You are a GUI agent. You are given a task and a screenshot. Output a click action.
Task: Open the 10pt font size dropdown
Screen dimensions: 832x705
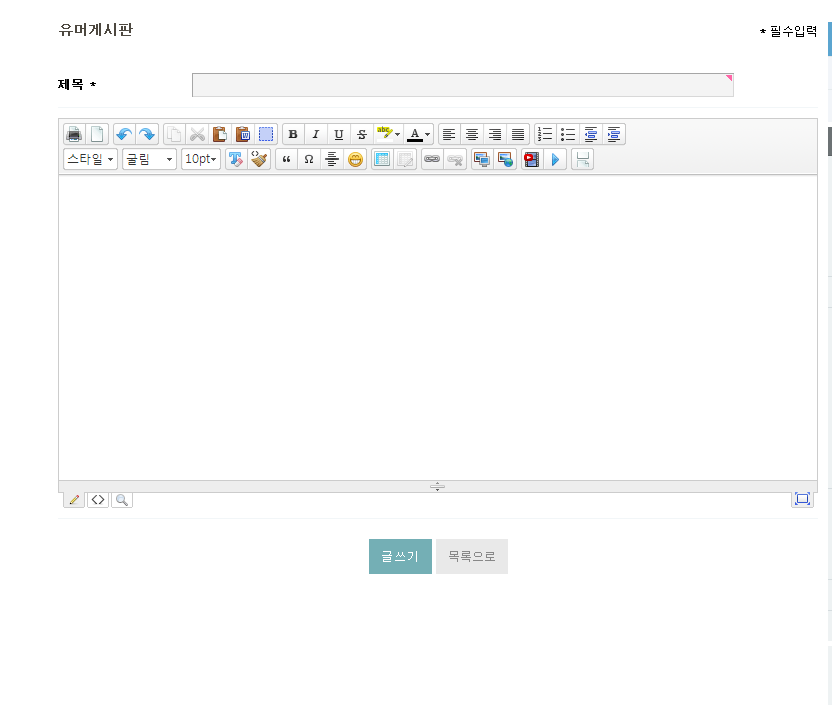(201, 159)
